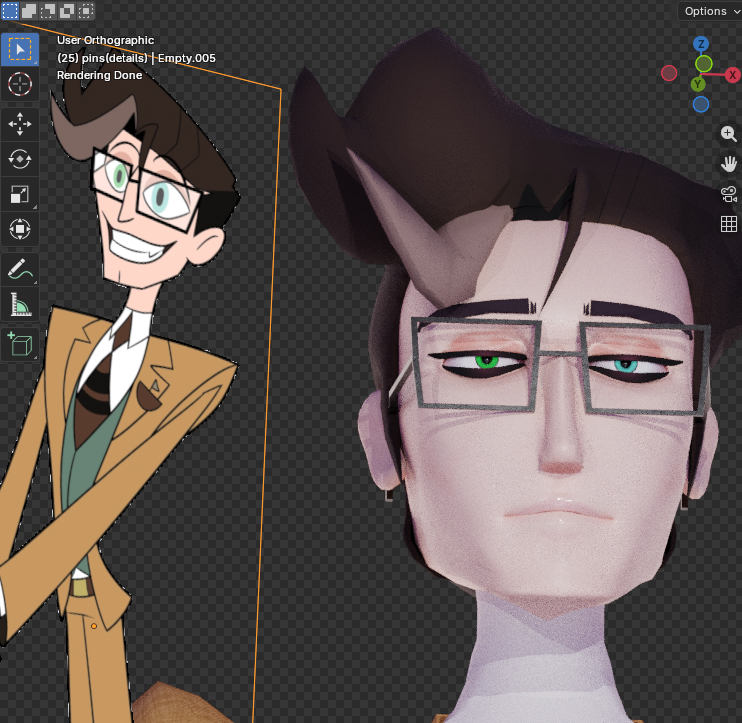Click the Z axis on navigation gizmo
Viewport: 742px width, 723px height.
coord(701,44)
